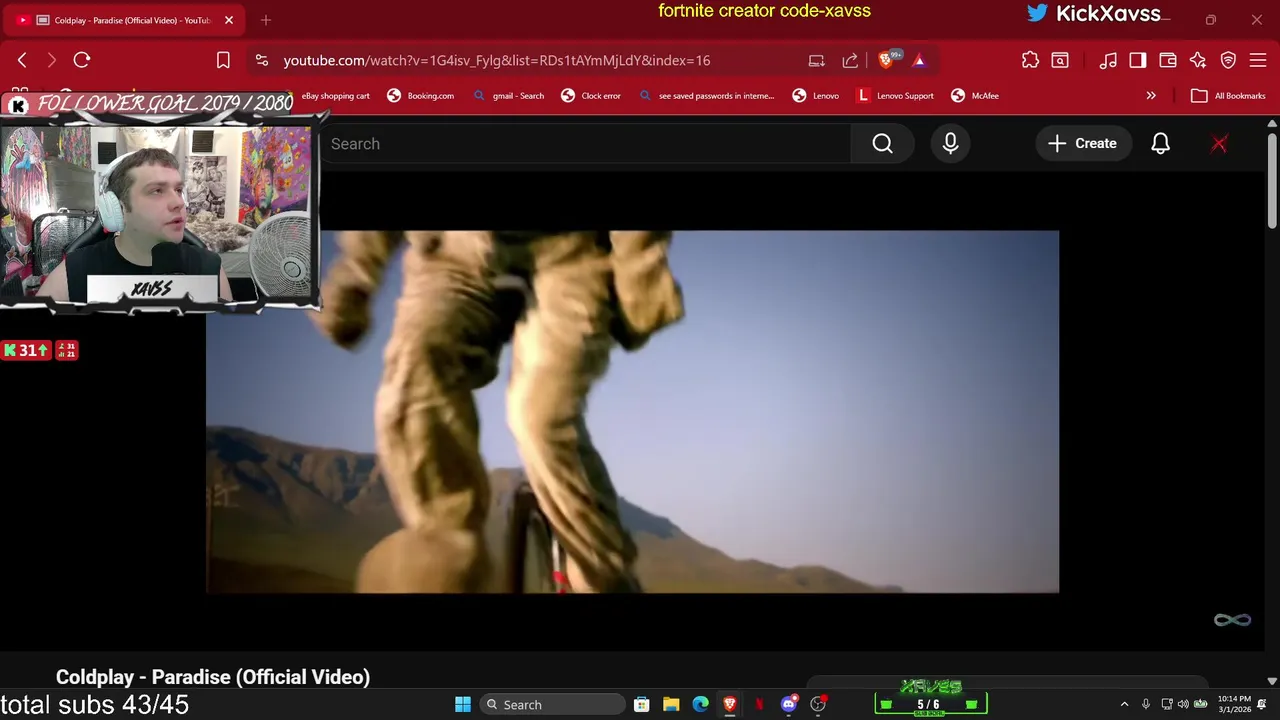Open volume control in system tray
This screenshot has height=720, width=1280.
click(x=1184, y=705)
